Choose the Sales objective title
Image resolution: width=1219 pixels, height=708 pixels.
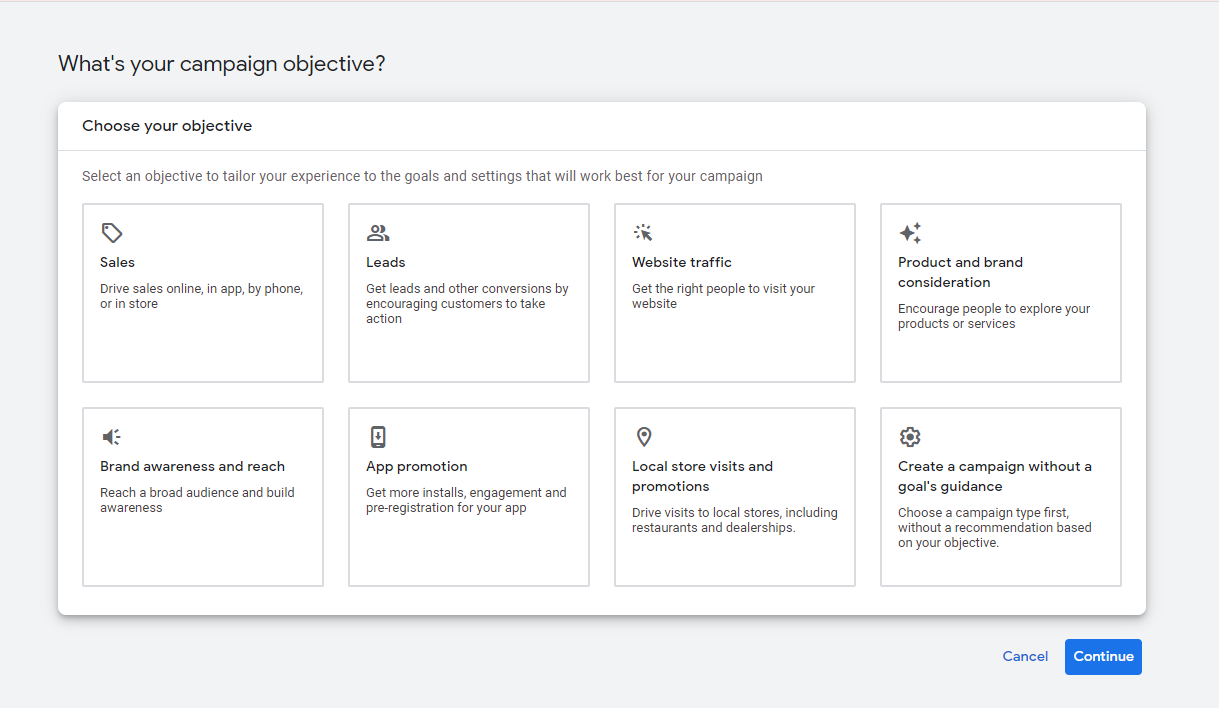pyautogui.click(x=117, y=262)
